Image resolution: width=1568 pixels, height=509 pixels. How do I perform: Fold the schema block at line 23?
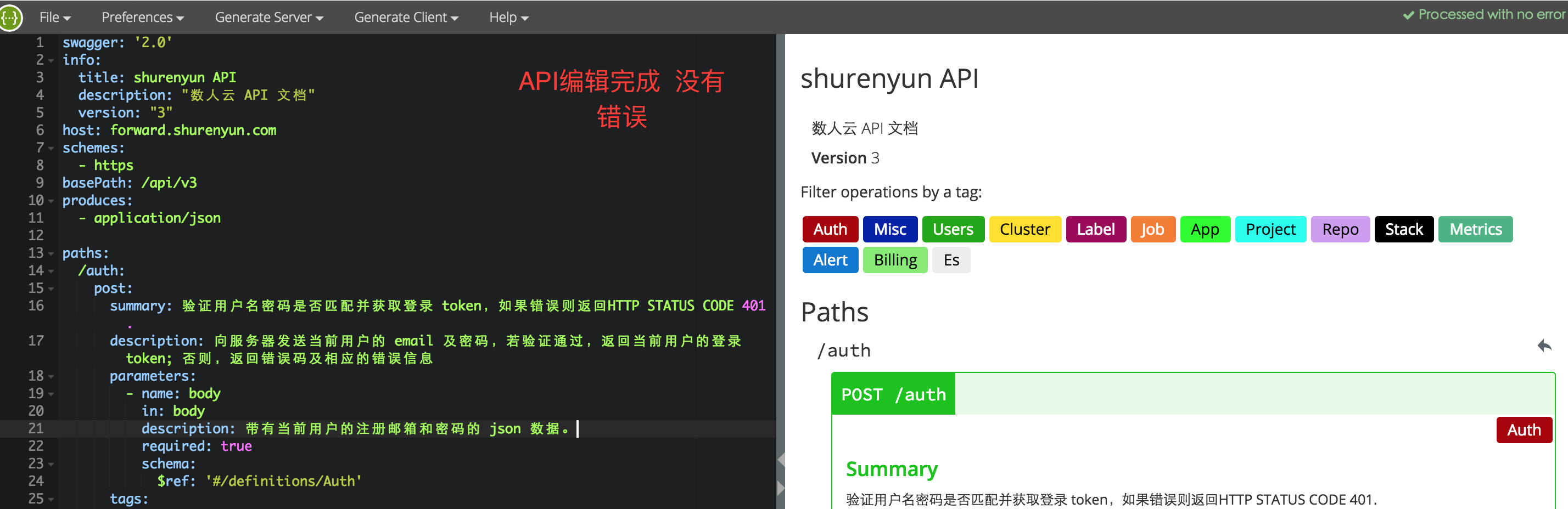(51, 465)
